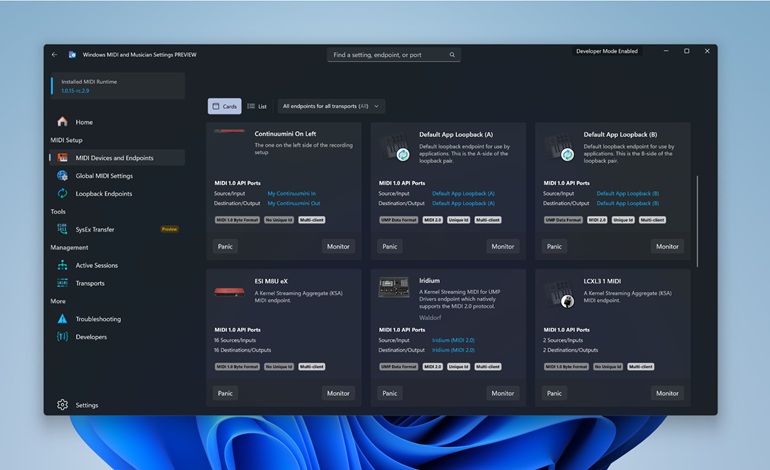Click the MIDI app icon in title bar
Screen dimensions: 770x470
(72, 55)
